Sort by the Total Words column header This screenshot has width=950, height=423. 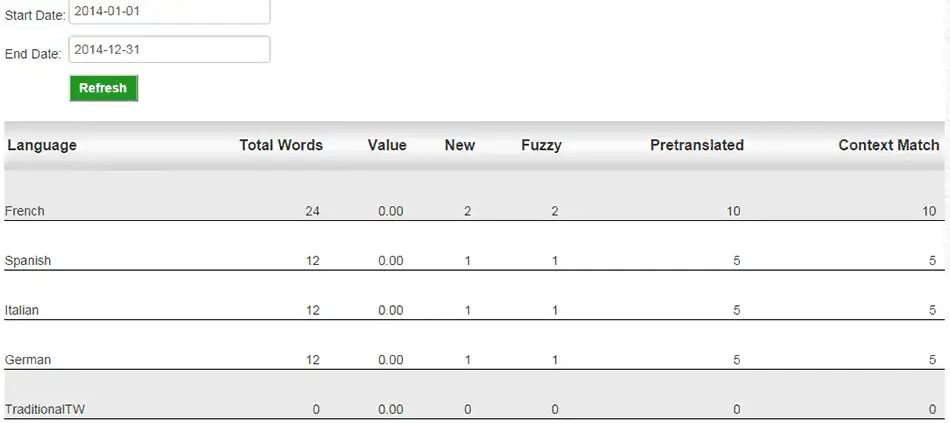click(281, 145)
